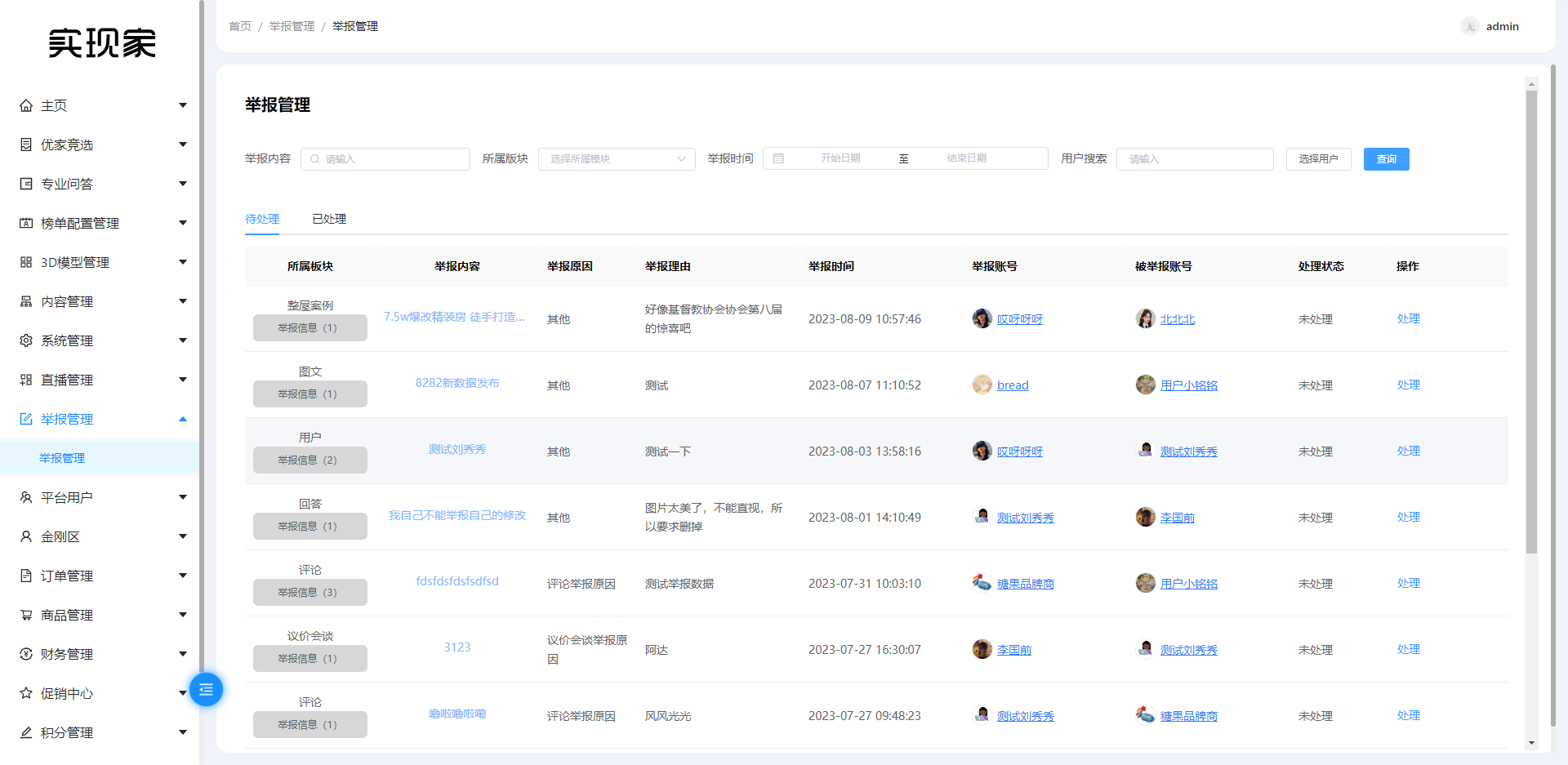Screen dimensions: 1568x765
Task: Expand the 专业问答 menu arrow
Action: pos(183,184)
